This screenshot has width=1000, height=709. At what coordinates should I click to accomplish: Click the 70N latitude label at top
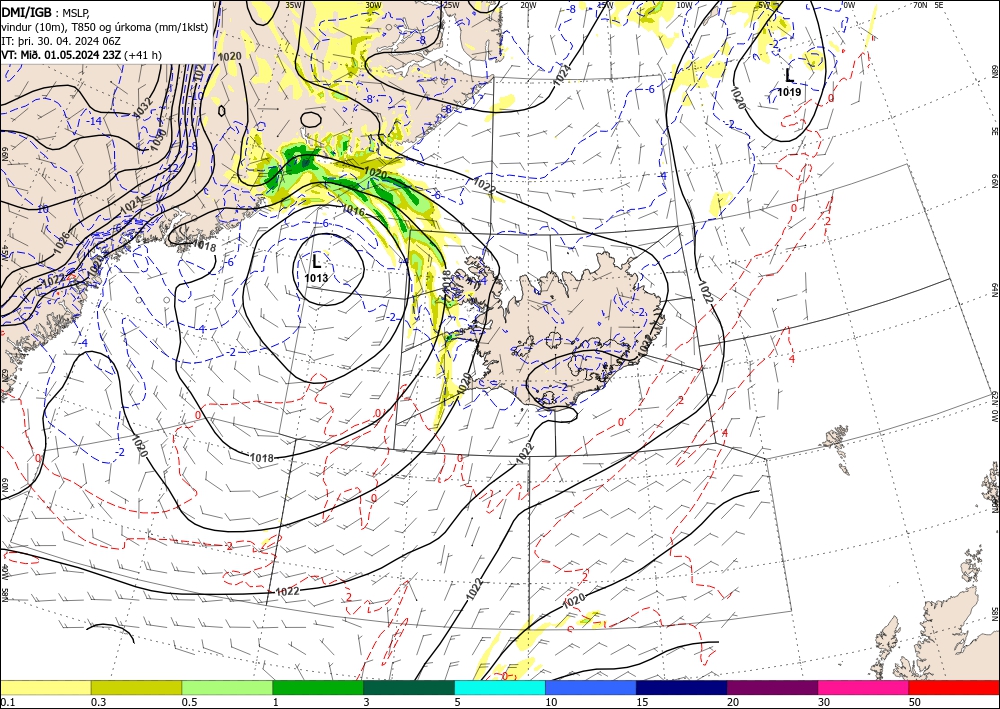919,5
